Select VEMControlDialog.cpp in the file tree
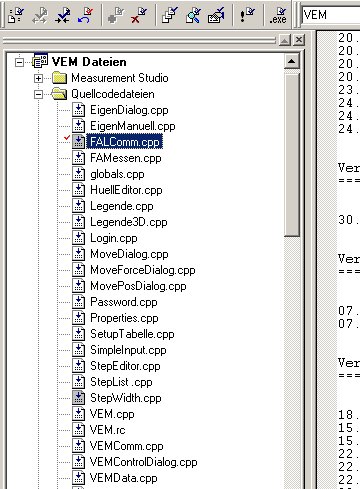The width and height of the screenshot is (360, 489). point(144,462)
